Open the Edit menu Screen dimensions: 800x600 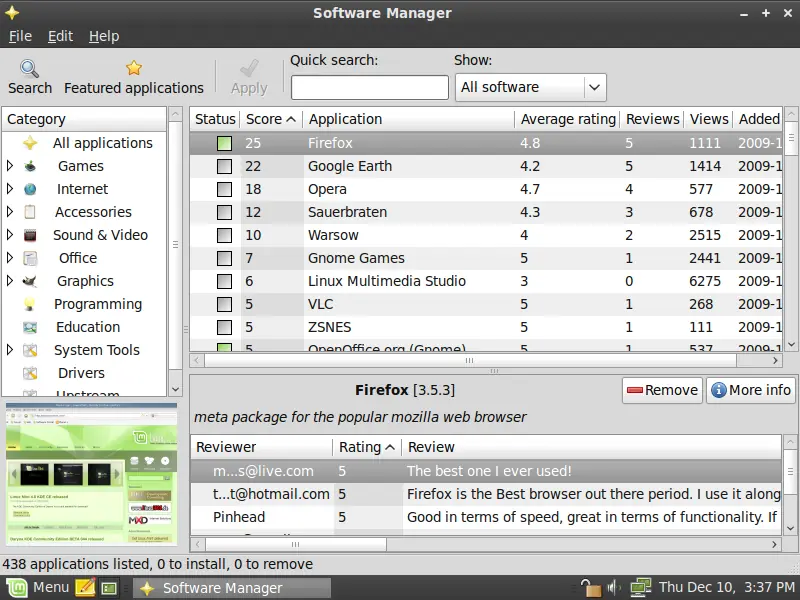[x=61, y=36]
